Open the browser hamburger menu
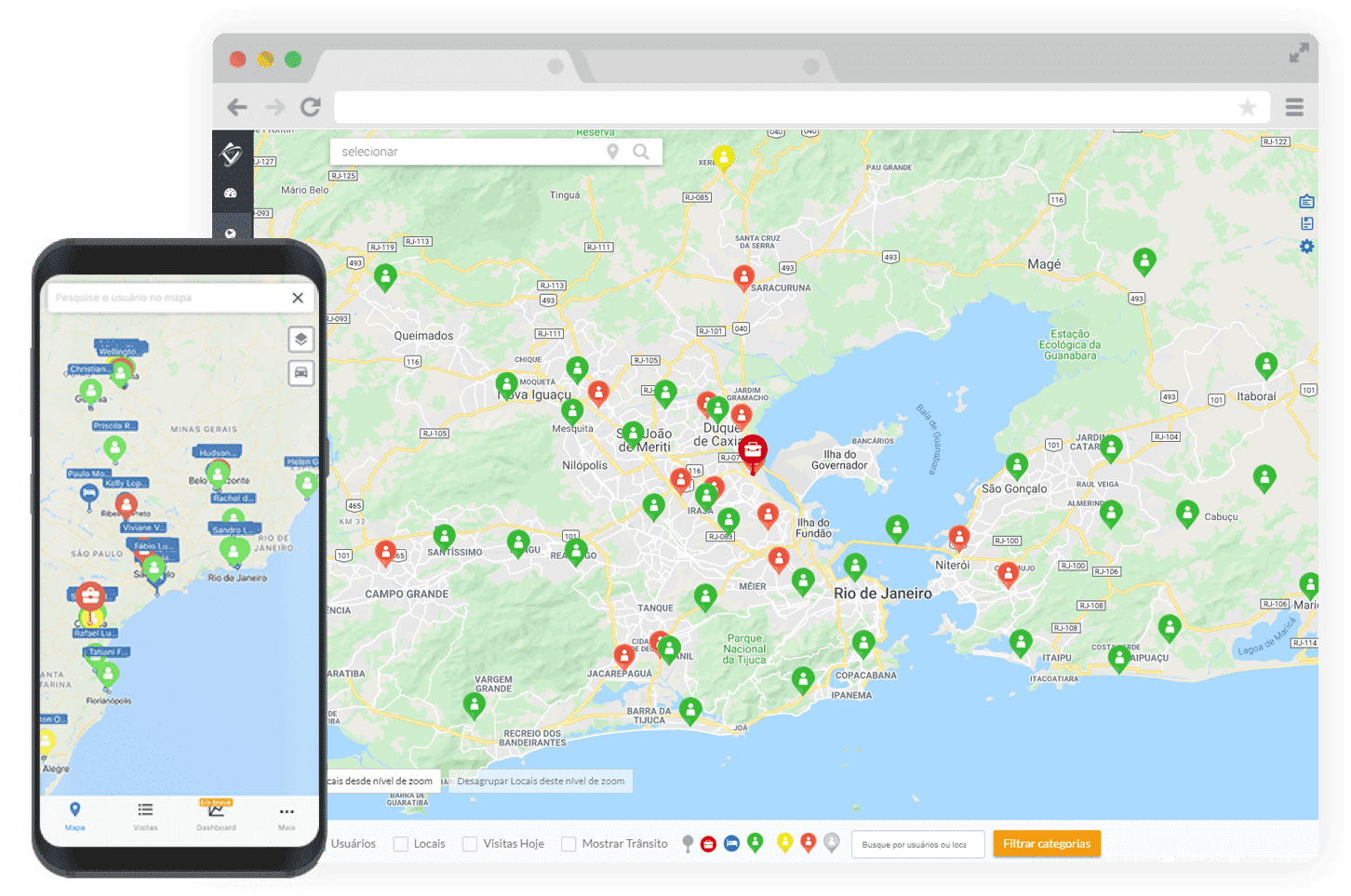Image resolution: width=1351 pixels, height=896 pixels. pos(1294,107)
